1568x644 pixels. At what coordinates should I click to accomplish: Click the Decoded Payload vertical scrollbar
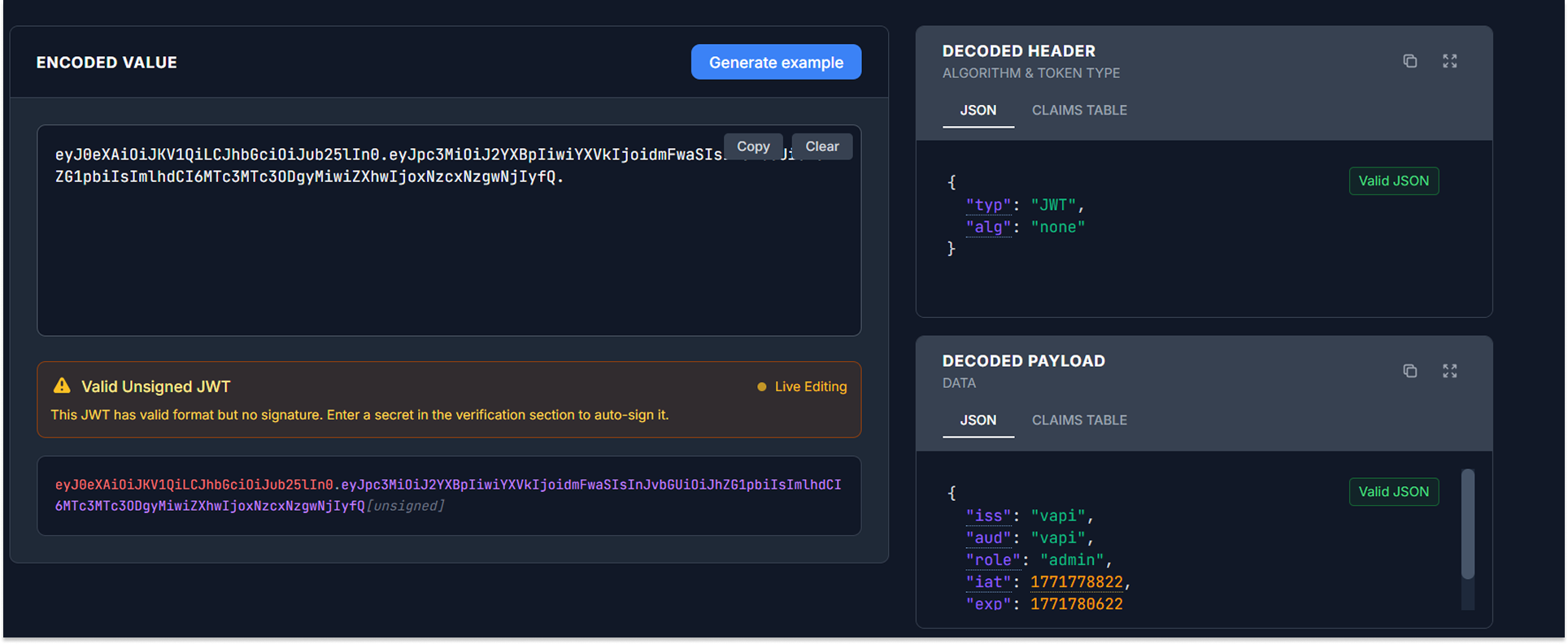[1467, 524]
